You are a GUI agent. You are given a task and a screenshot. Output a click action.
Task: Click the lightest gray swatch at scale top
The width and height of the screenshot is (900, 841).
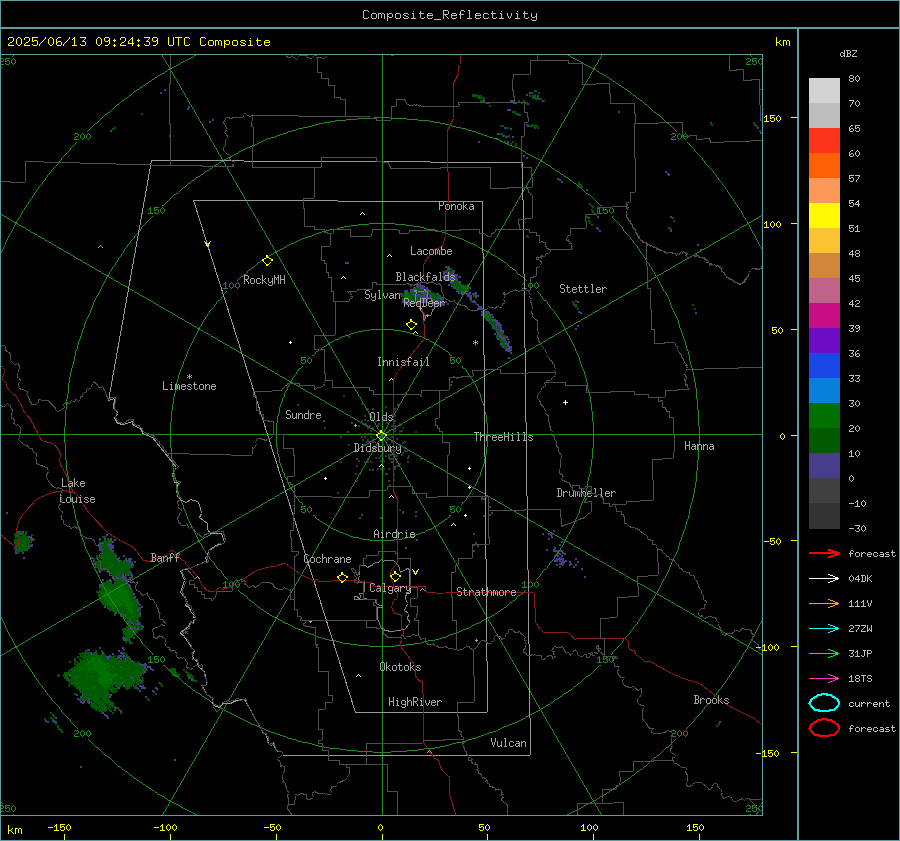click(824, 91)
